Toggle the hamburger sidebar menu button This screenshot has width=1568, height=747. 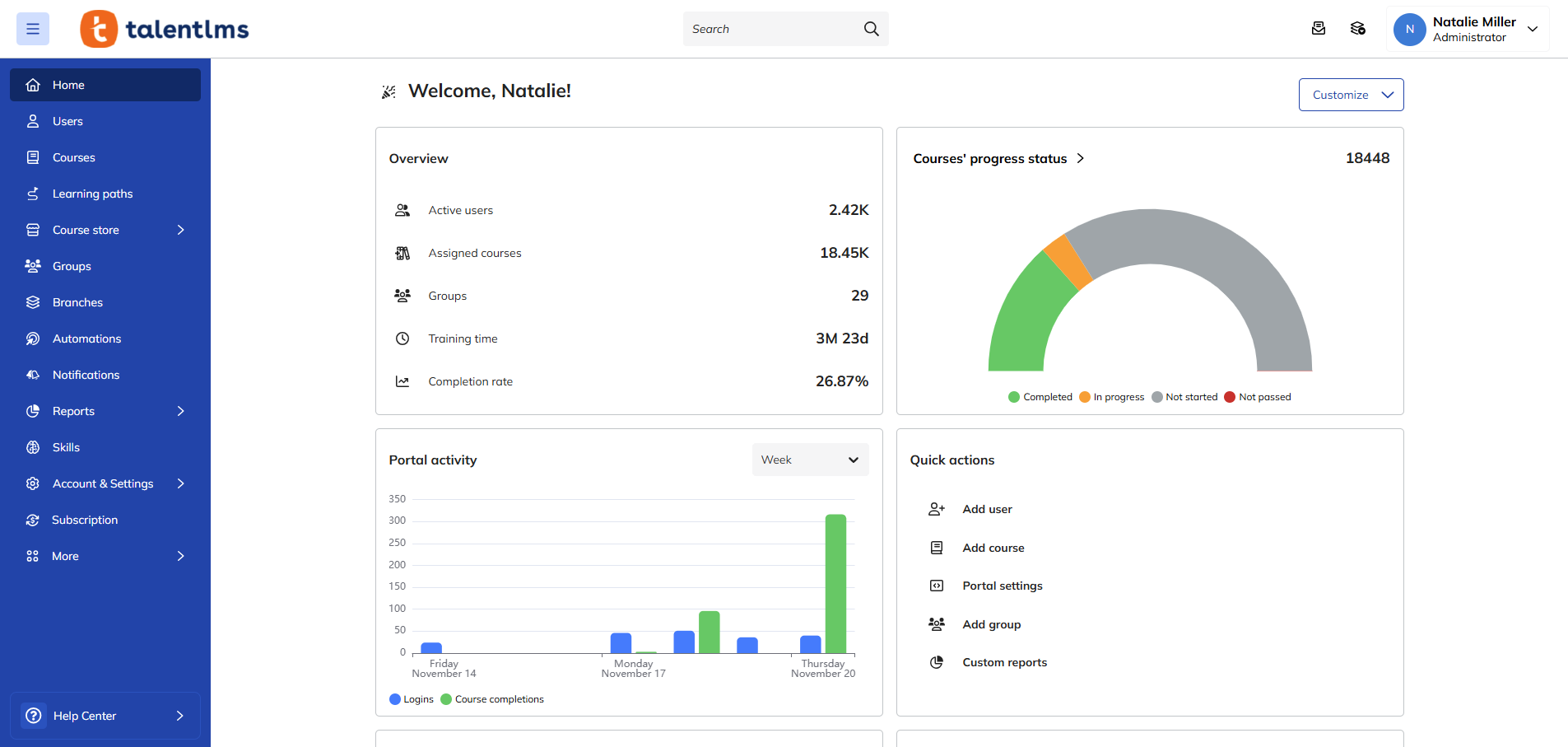[33, 29]
